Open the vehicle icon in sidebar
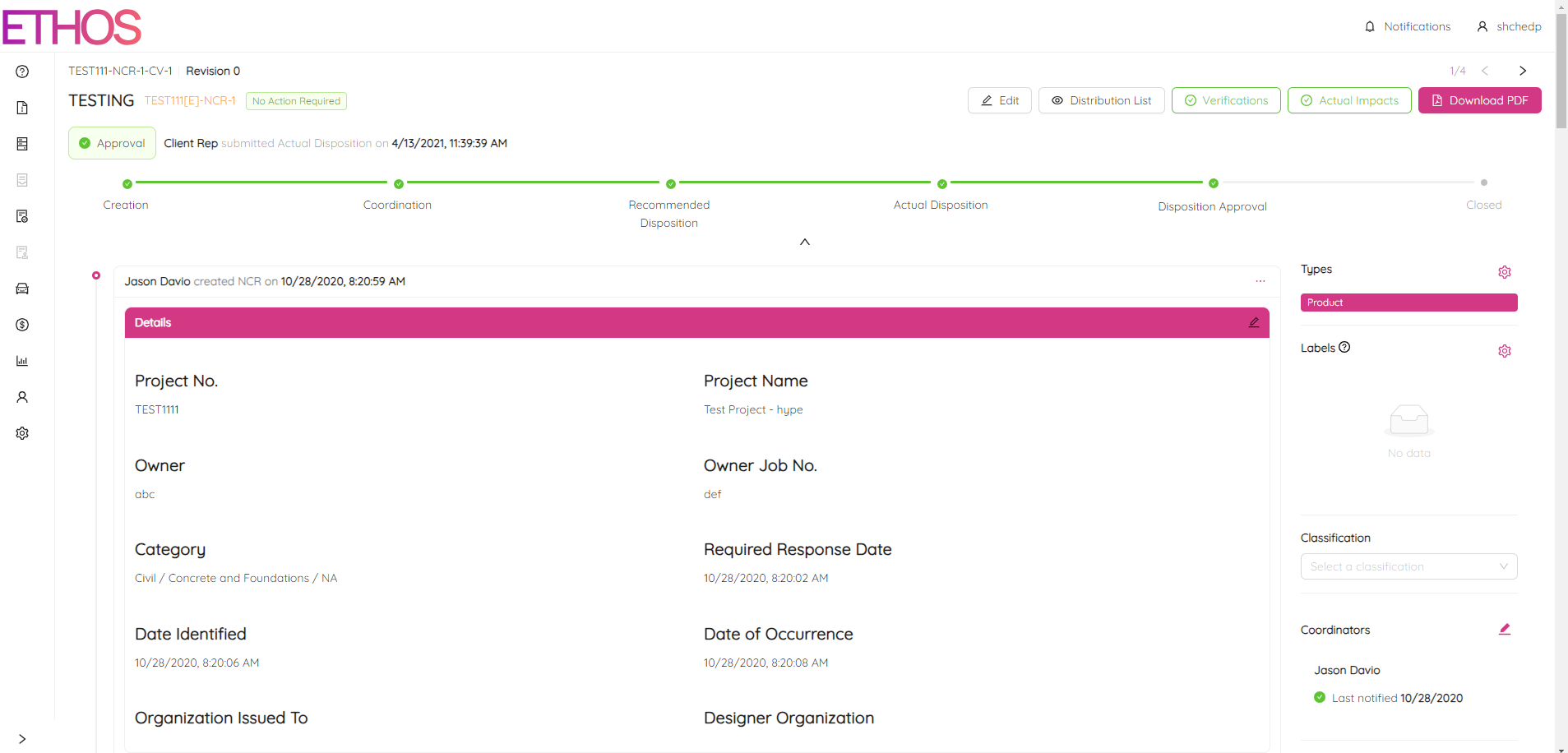Screen dimensions: 1568x753 tap(22, 289)
